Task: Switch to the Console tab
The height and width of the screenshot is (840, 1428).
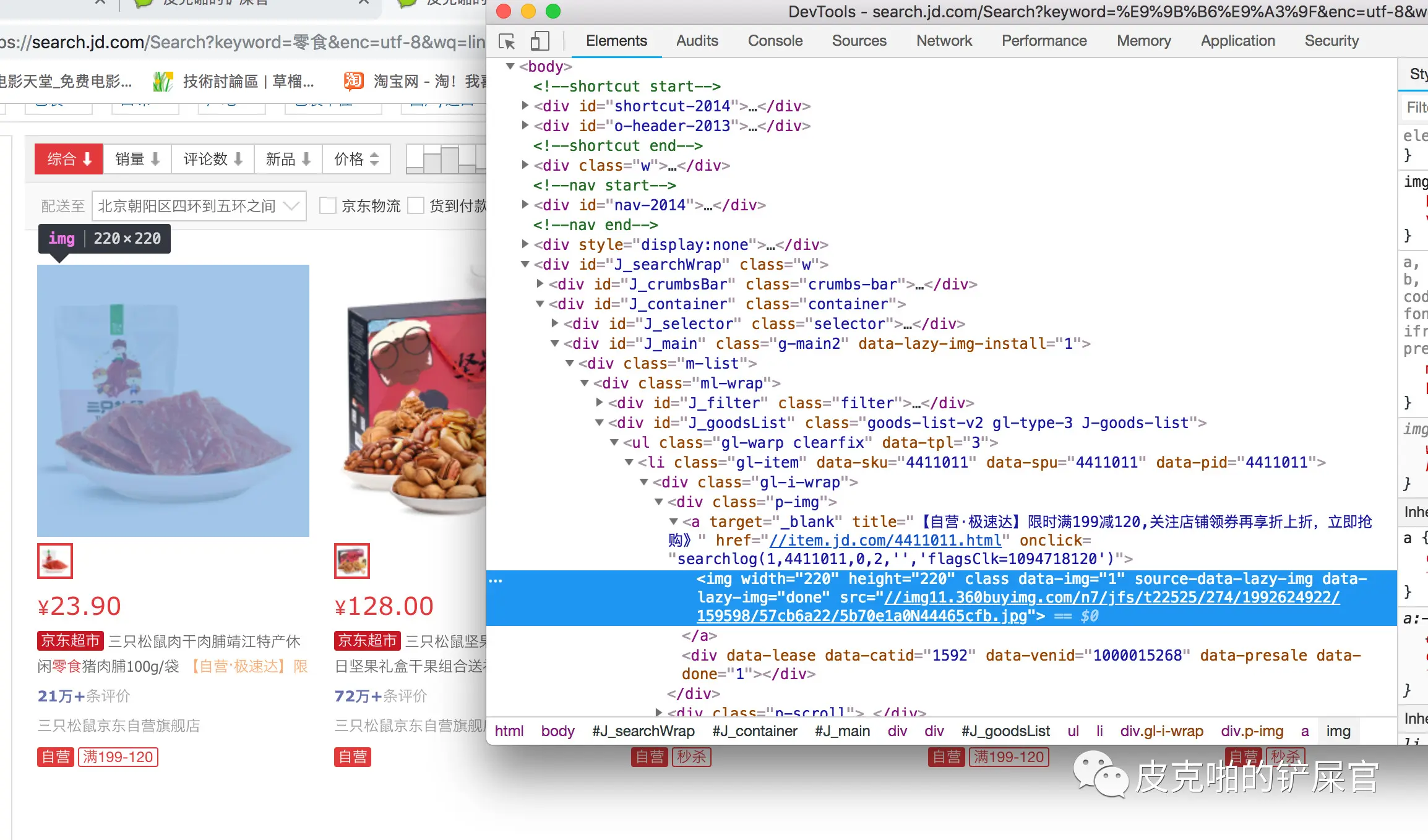Action: tap(775, 41)
